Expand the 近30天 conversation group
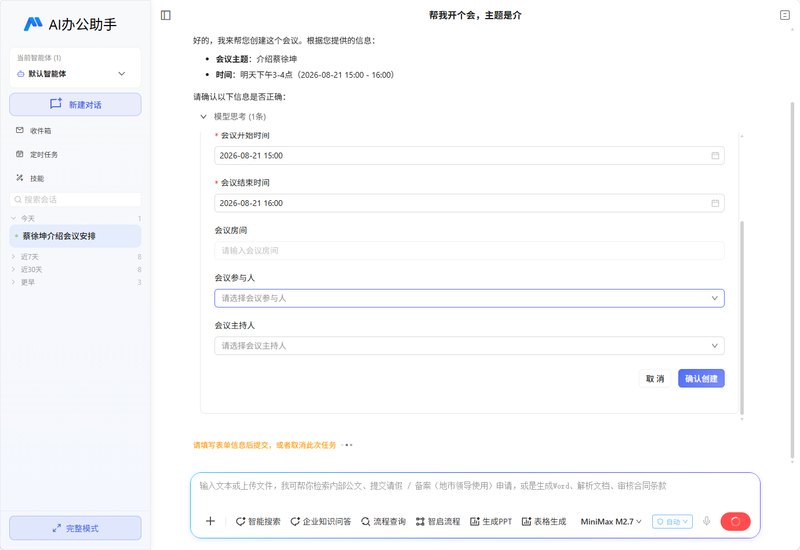 (x=76, y=269)
